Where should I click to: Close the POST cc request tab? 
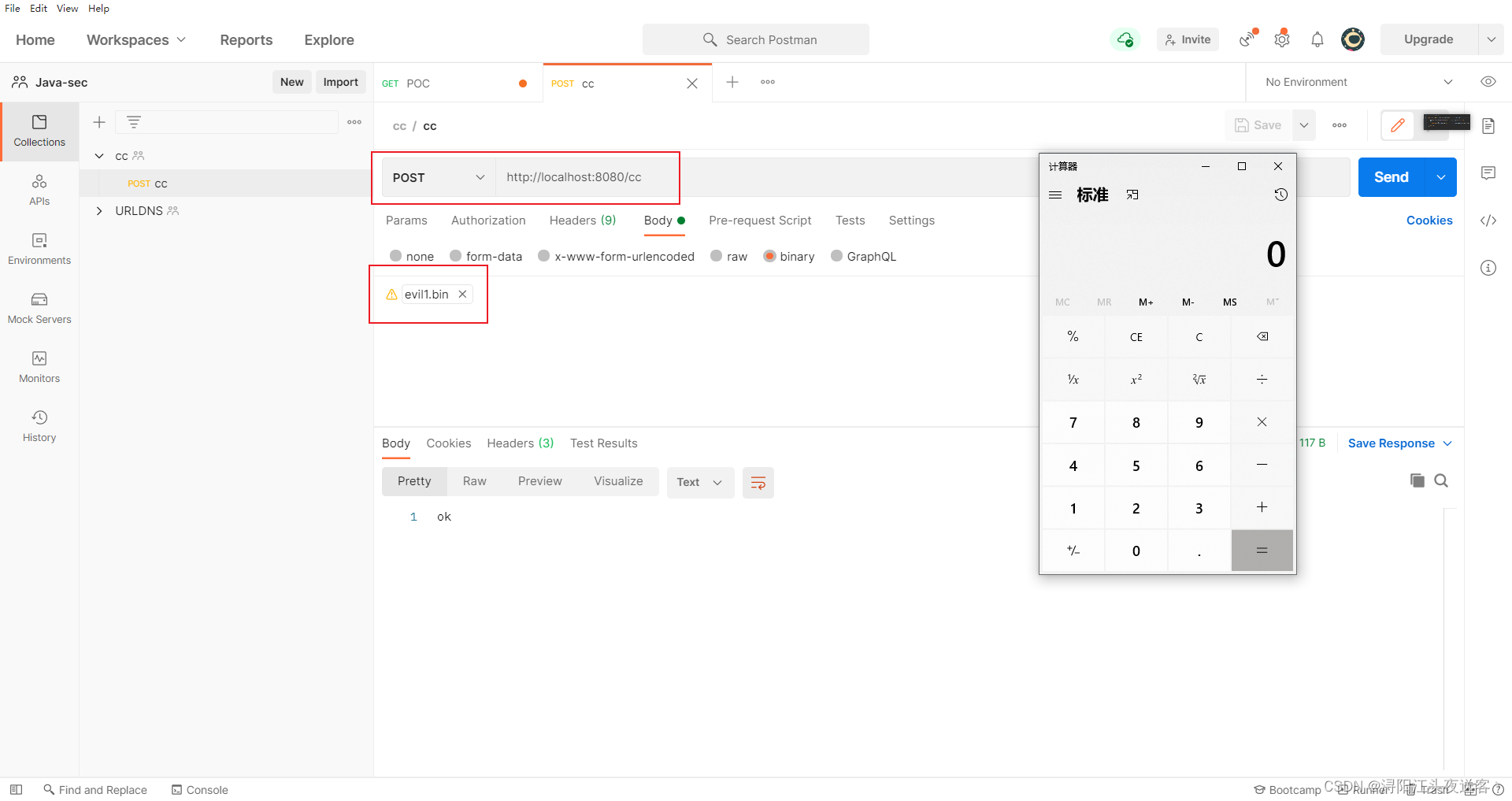point(692,83)
